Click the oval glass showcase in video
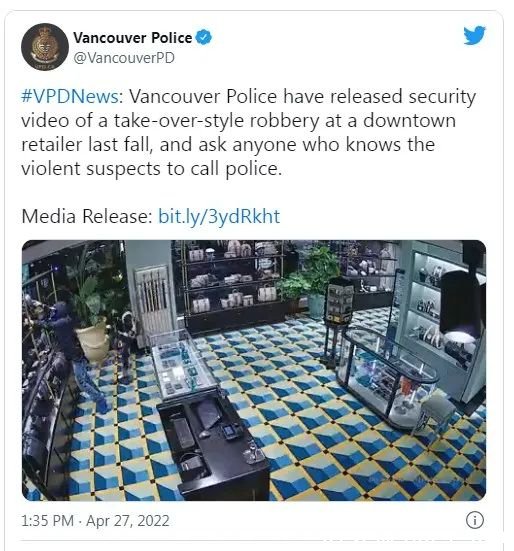The height and width of the screenshot is (551, 514). [x=386, y=376]
